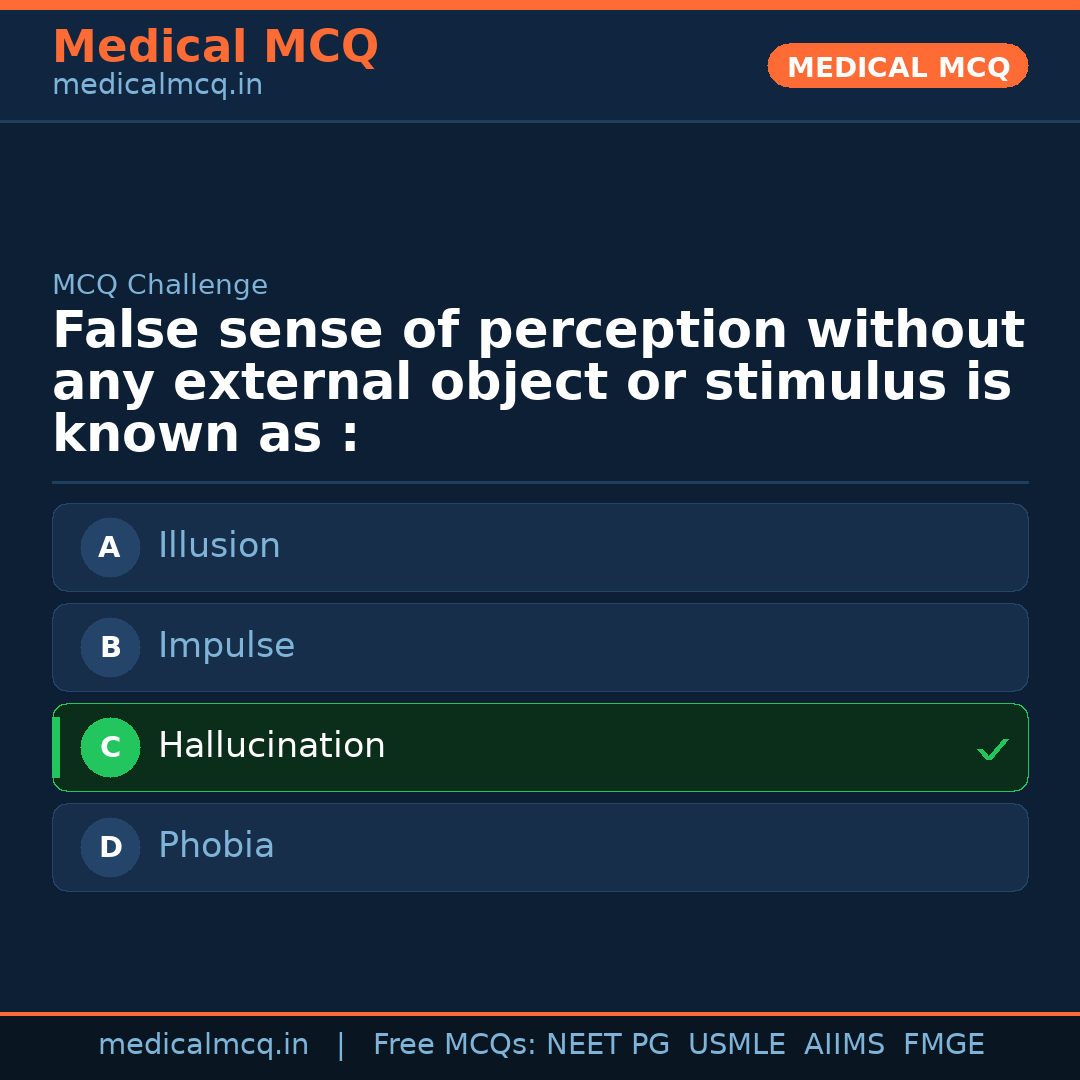Click the D letter circle badge

110,847
